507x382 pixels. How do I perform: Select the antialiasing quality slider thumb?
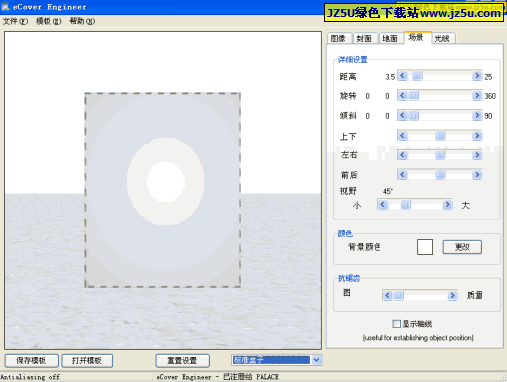(x=398, y=295)
